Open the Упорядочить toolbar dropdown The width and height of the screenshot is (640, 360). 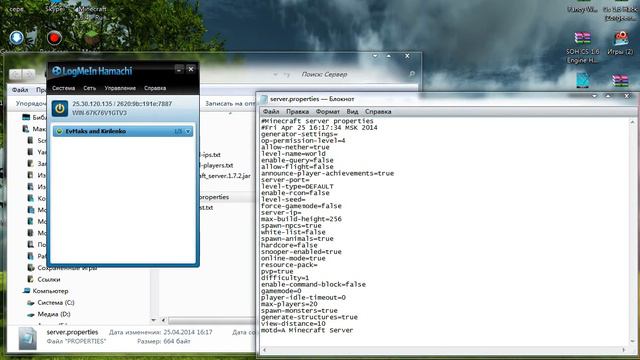pyautogui.click(x=31, y=104)
